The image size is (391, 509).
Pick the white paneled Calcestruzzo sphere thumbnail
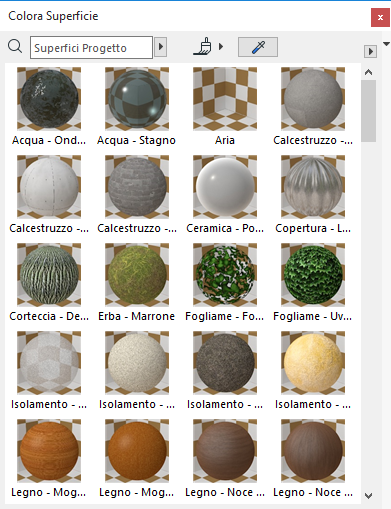(x=49, y=187)
